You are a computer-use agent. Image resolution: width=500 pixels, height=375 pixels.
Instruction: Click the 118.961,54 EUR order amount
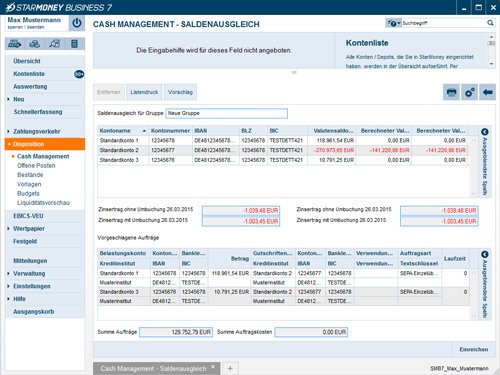point(230,273)
